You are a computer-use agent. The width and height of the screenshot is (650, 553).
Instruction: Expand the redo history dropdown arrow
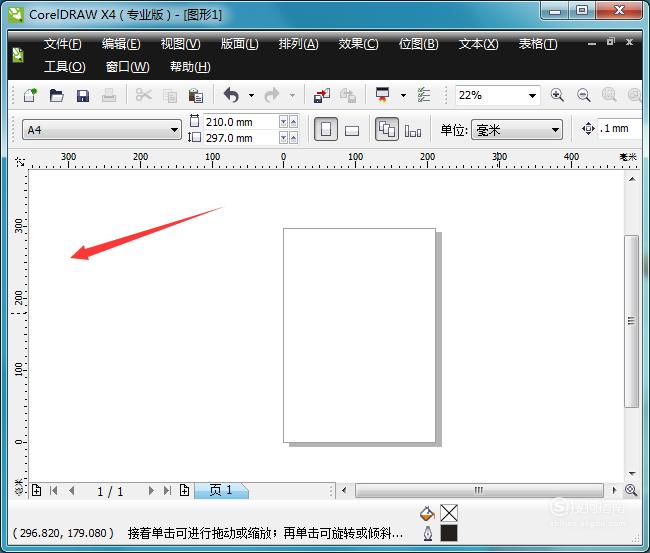[292, 96]
